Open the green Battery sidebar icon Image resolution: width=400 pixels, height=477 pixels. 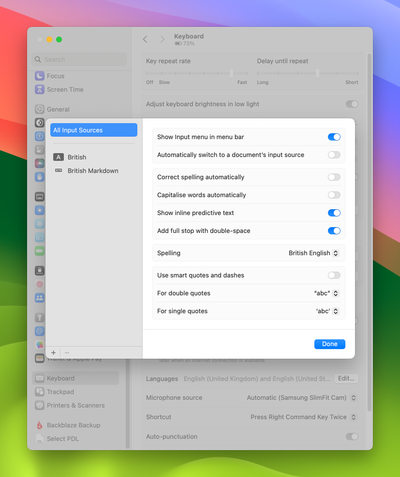pyautogui.click(x=40, y=251)
